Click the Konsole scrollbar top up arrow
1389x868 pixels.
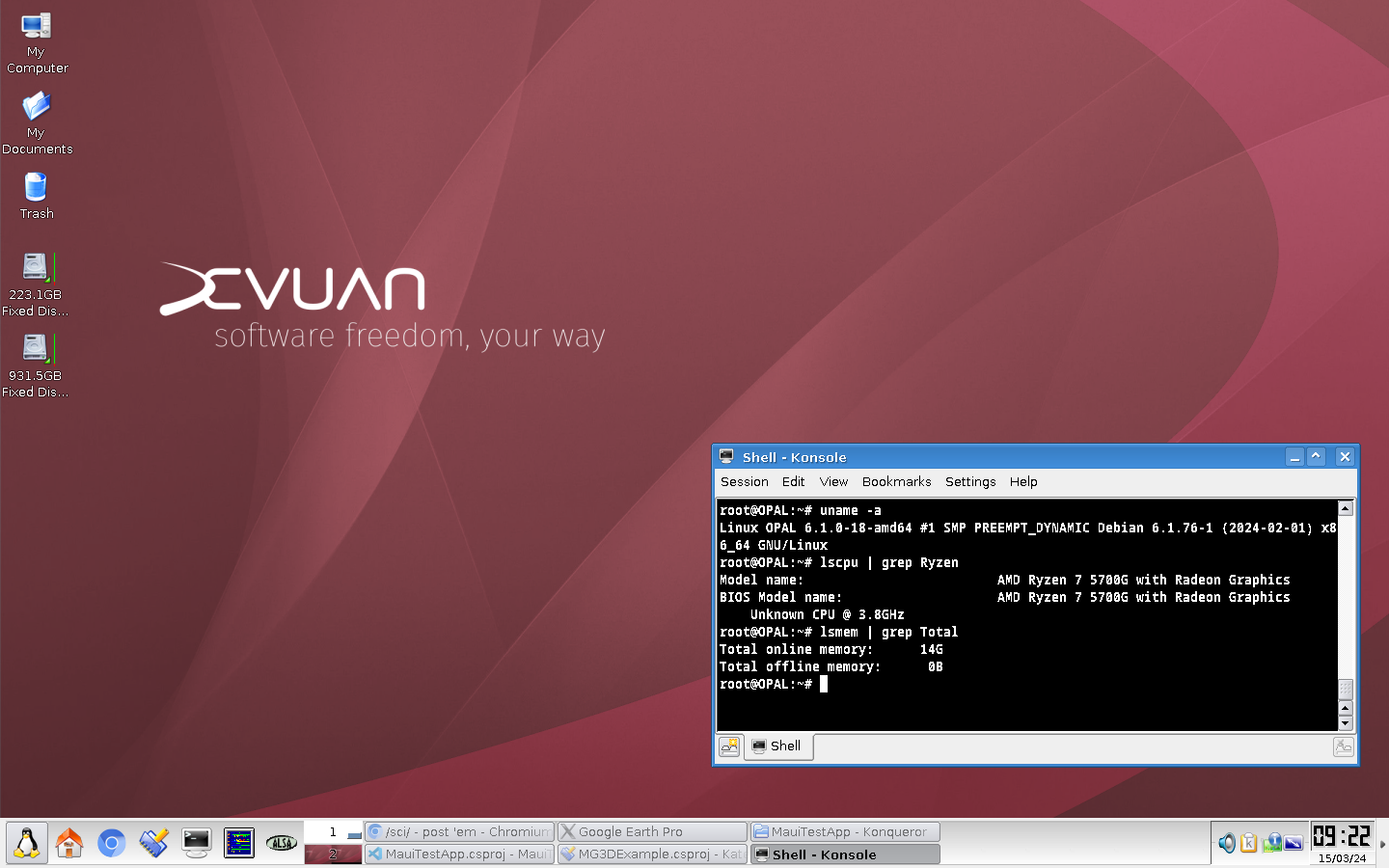tap(1346, 508)
